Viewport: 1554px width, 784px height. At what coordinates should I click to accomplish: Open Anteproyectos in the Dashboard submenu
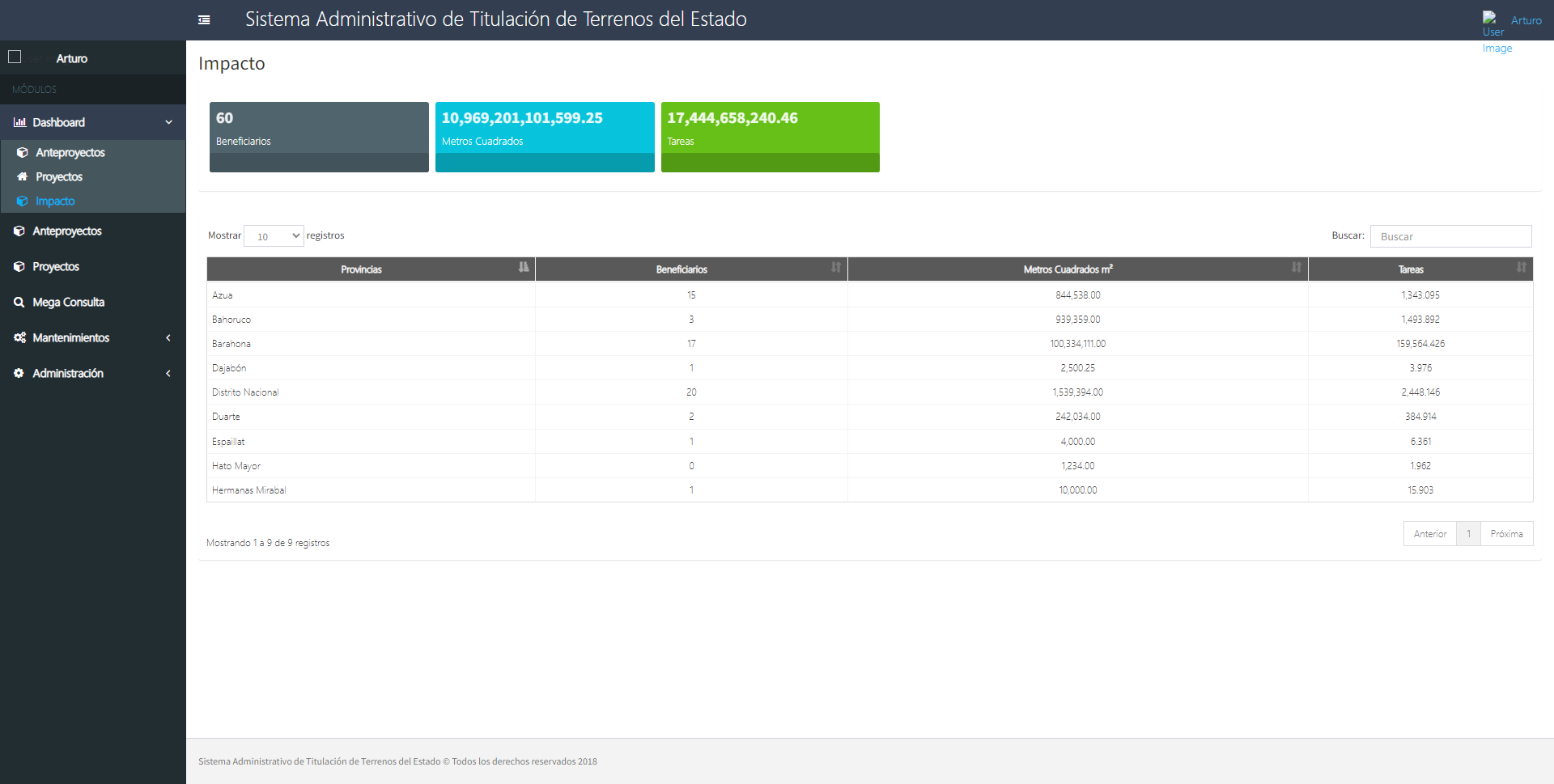point(70,152)
